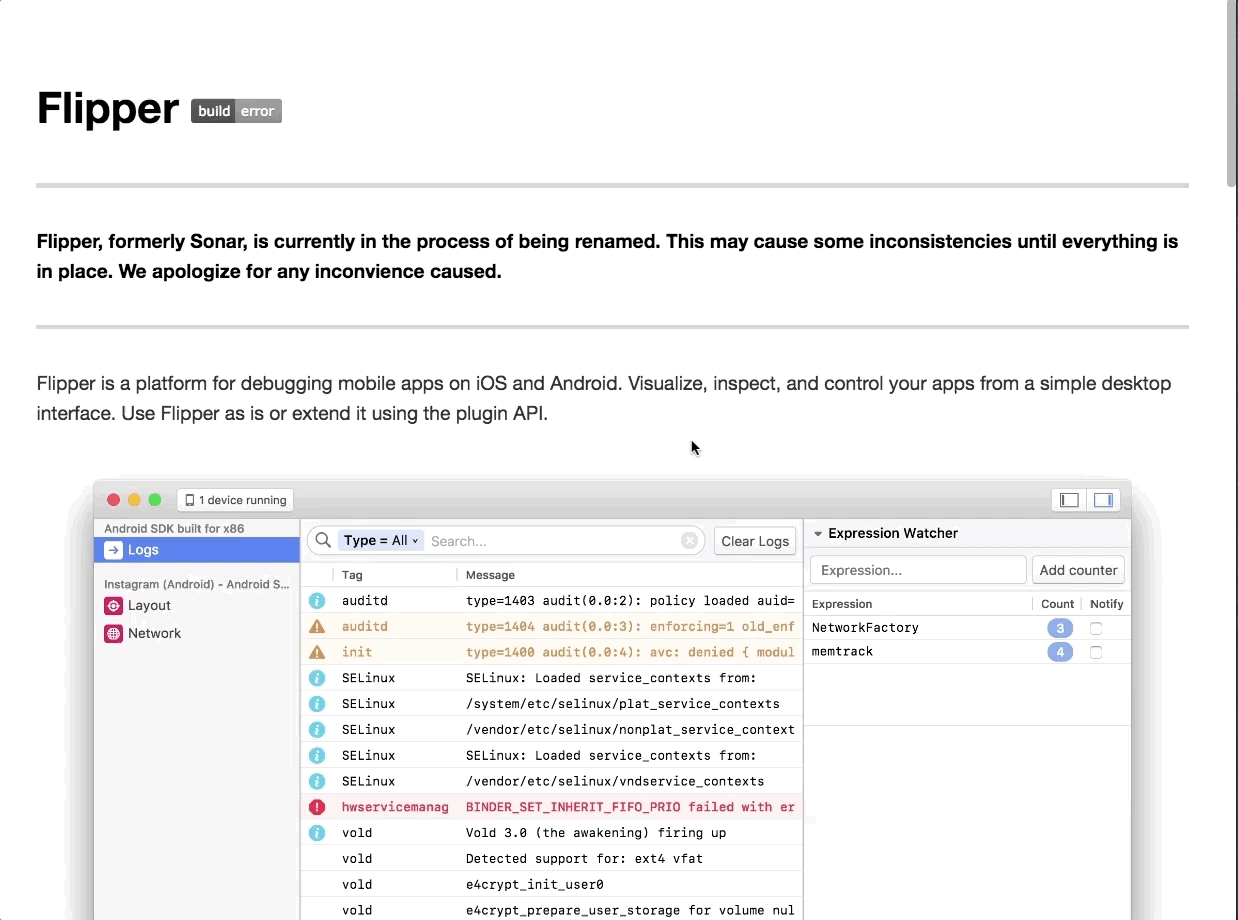Click the Count column header
This screenshot has width=1238, height=920.
[1057, 604]
